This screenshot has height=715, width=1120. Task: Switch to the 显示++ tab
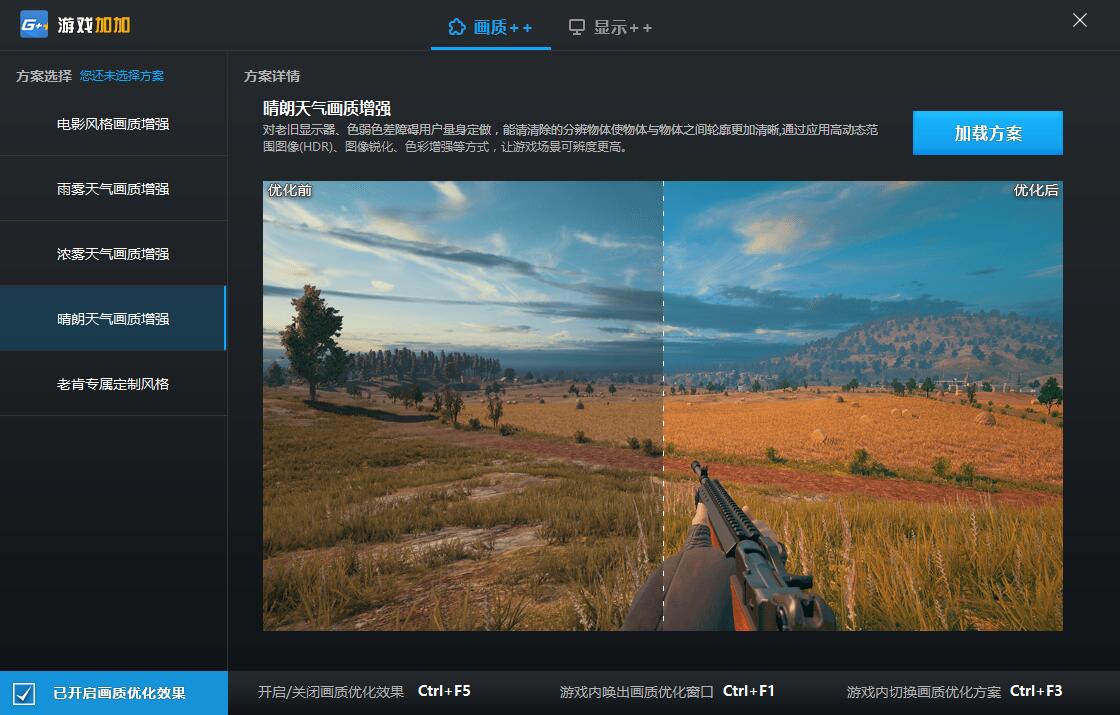tap(610, 27)
